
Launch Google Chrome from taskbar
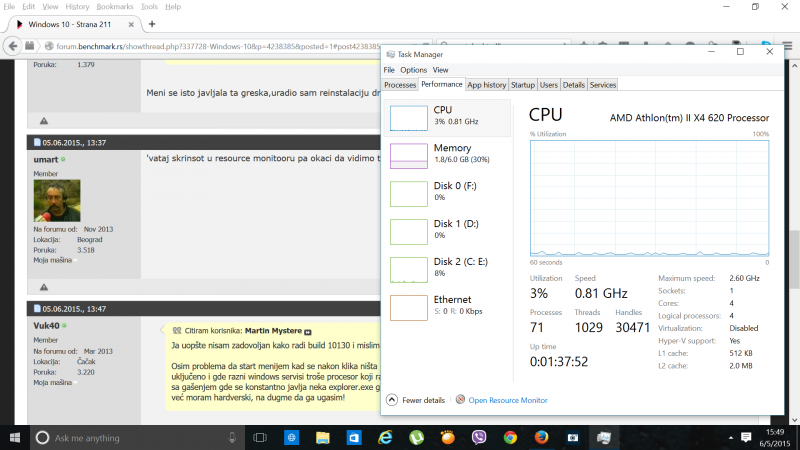click(510, 438)
